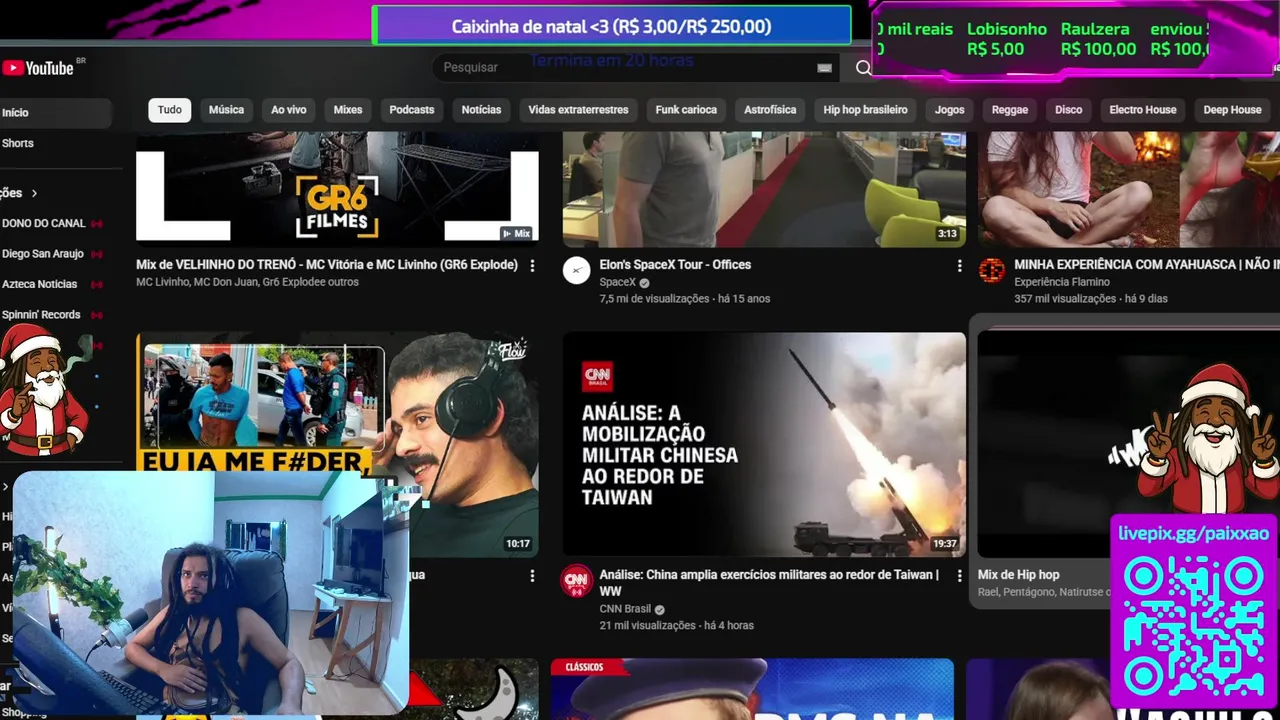The width and height of the screenshot is (1280, 720).
Task: Play the CNN Taiwan análise thumbnail
Action: pyautogui.click(x=764, y=445)
